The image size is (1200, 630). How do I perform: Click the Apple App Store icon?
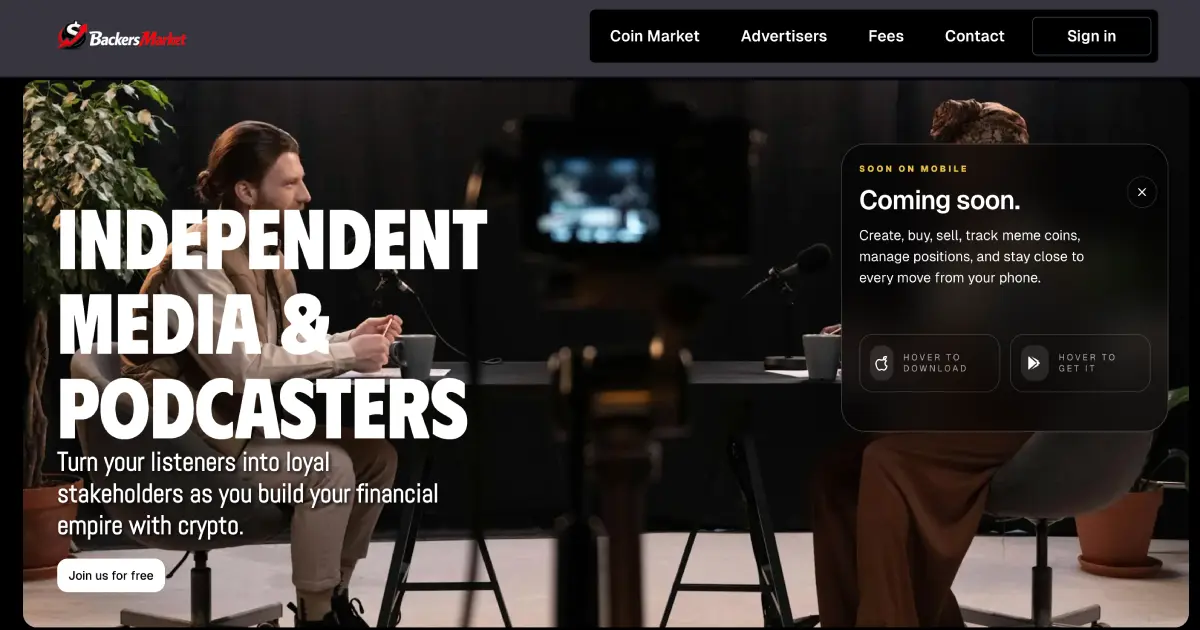point(882,363)
